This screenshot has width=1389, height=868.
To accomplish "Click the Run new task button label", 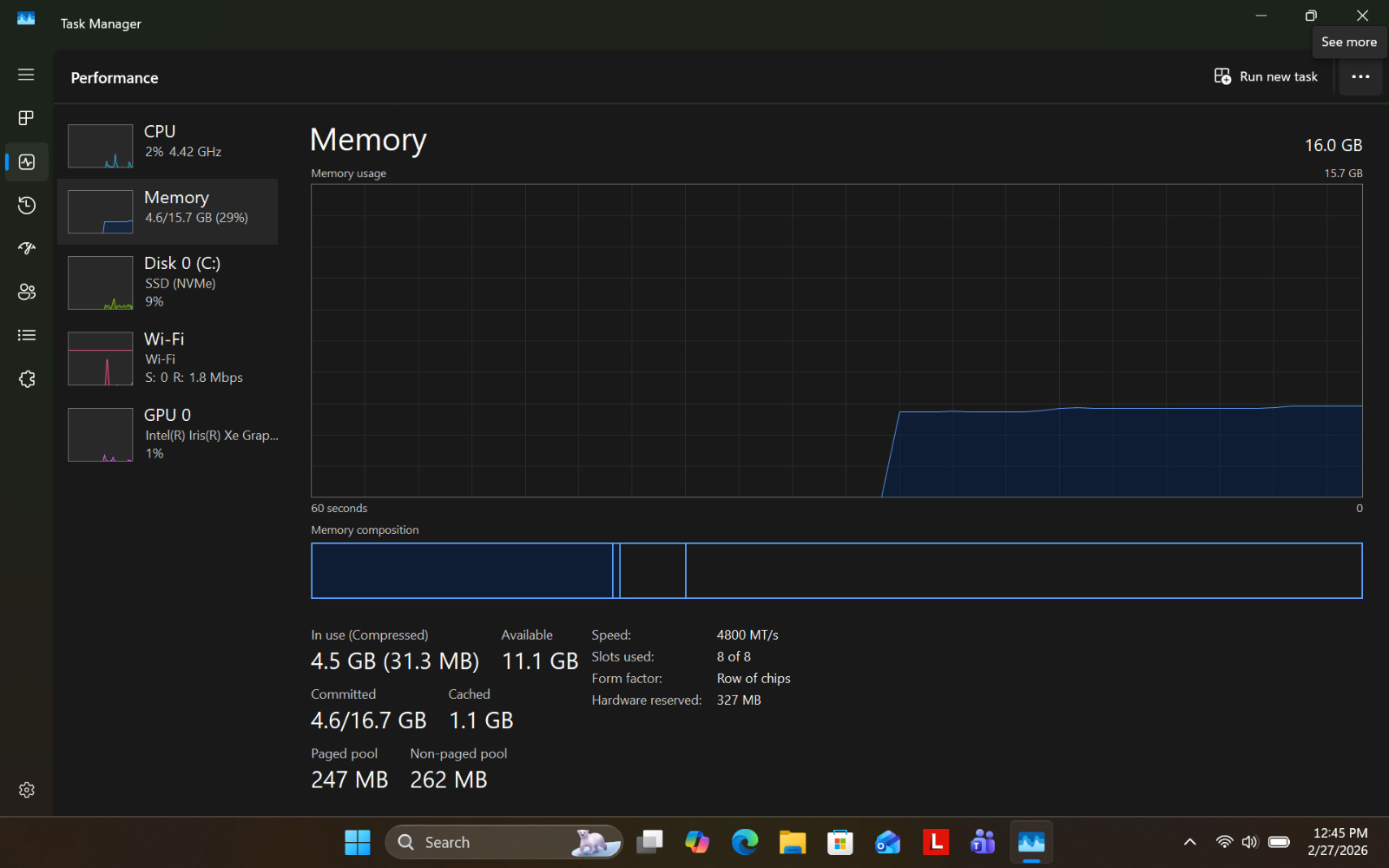I will [1279, 76].
